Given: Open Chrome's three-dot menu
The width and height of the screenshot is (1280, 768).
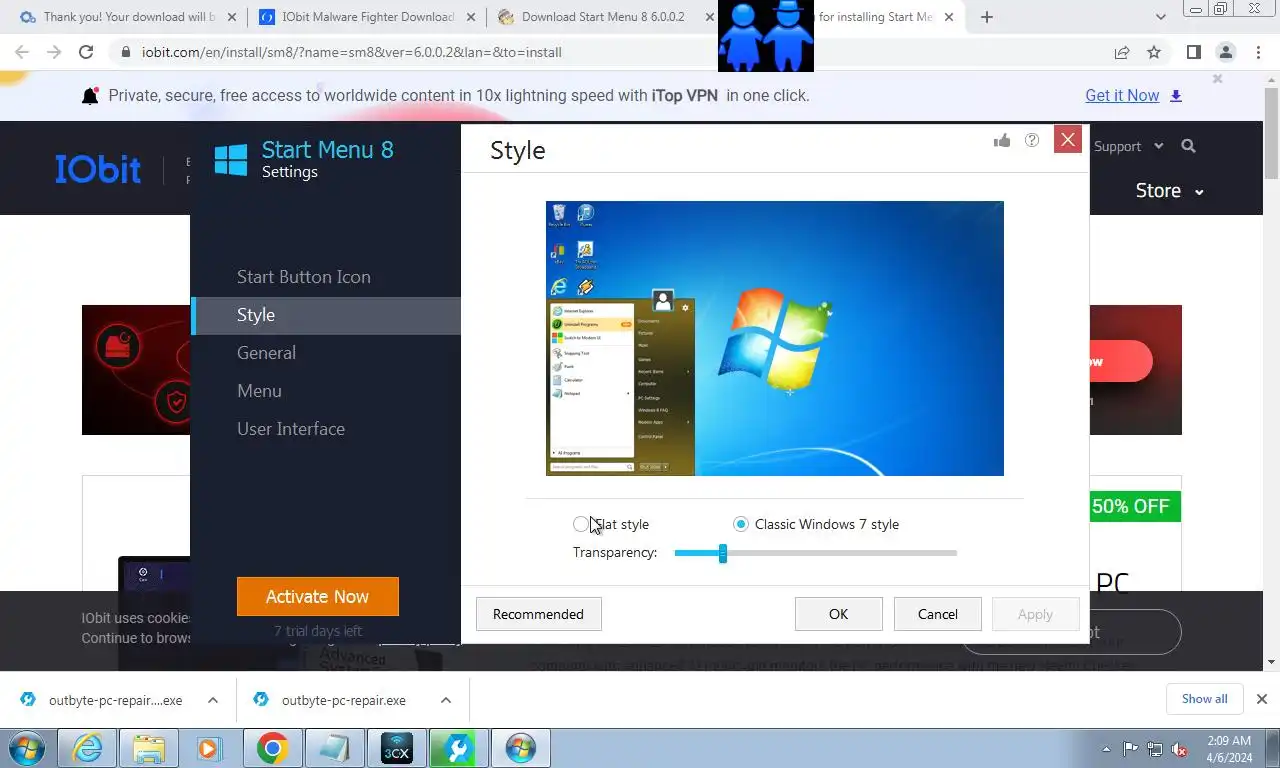Looking at the screenshot, I should click(x=1256, y=52).
